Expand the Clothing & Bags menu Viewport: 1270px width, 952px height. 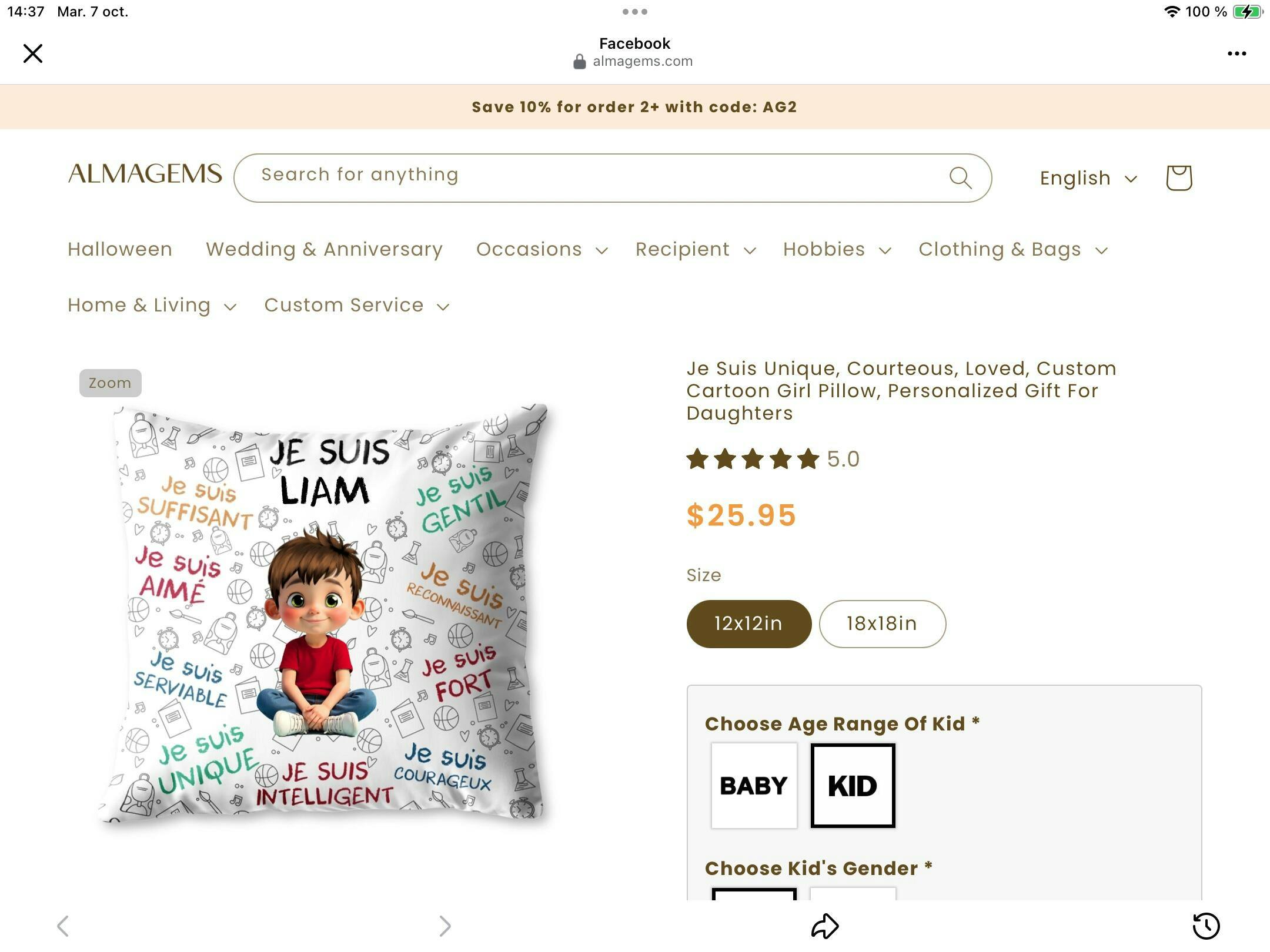pos(1013,249)
